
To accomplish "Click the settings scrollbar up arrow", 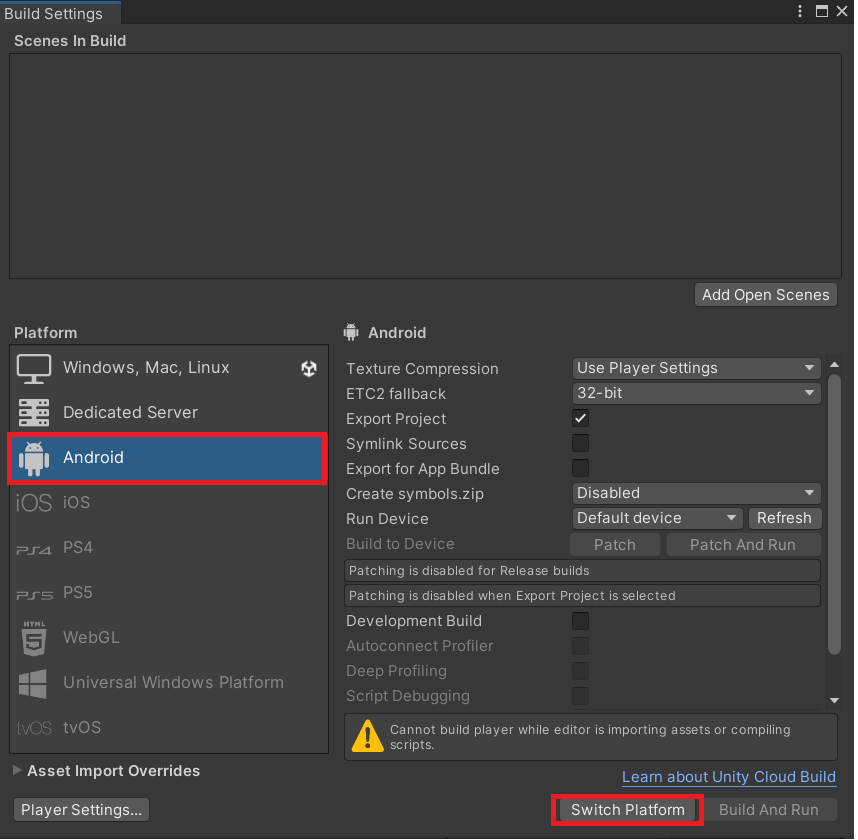I will coord(834,365).
